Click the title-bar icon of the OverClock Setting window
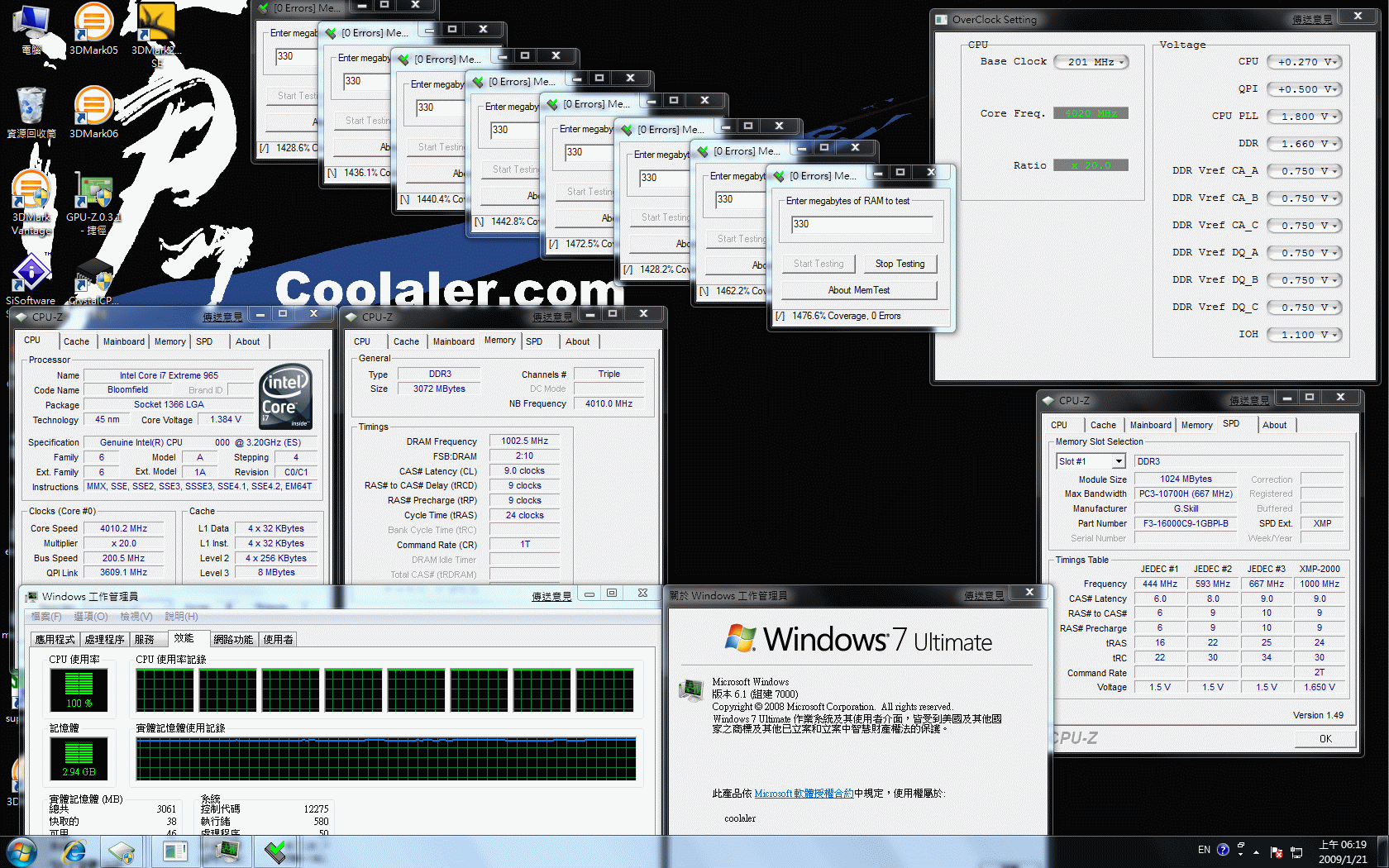Viewport: 1389px width, 868px height. (x=941, y=19)
